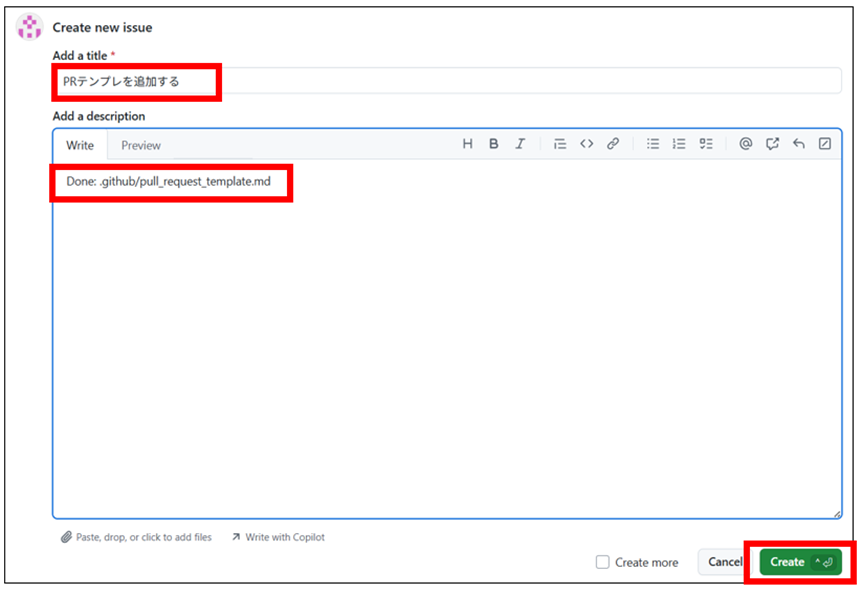Select the Write tab
Image resolution: width=862 pixels, height=593 pixels.
click(x=80, y=146)
